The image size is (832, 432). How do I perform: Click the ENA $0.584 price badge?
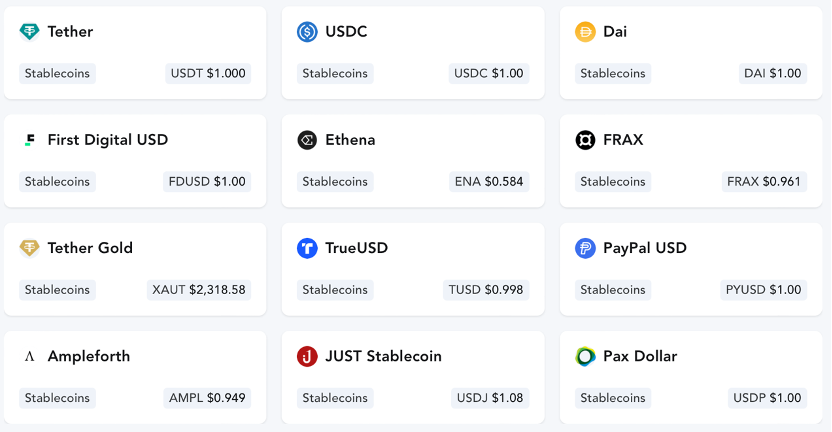pos(489,181)
